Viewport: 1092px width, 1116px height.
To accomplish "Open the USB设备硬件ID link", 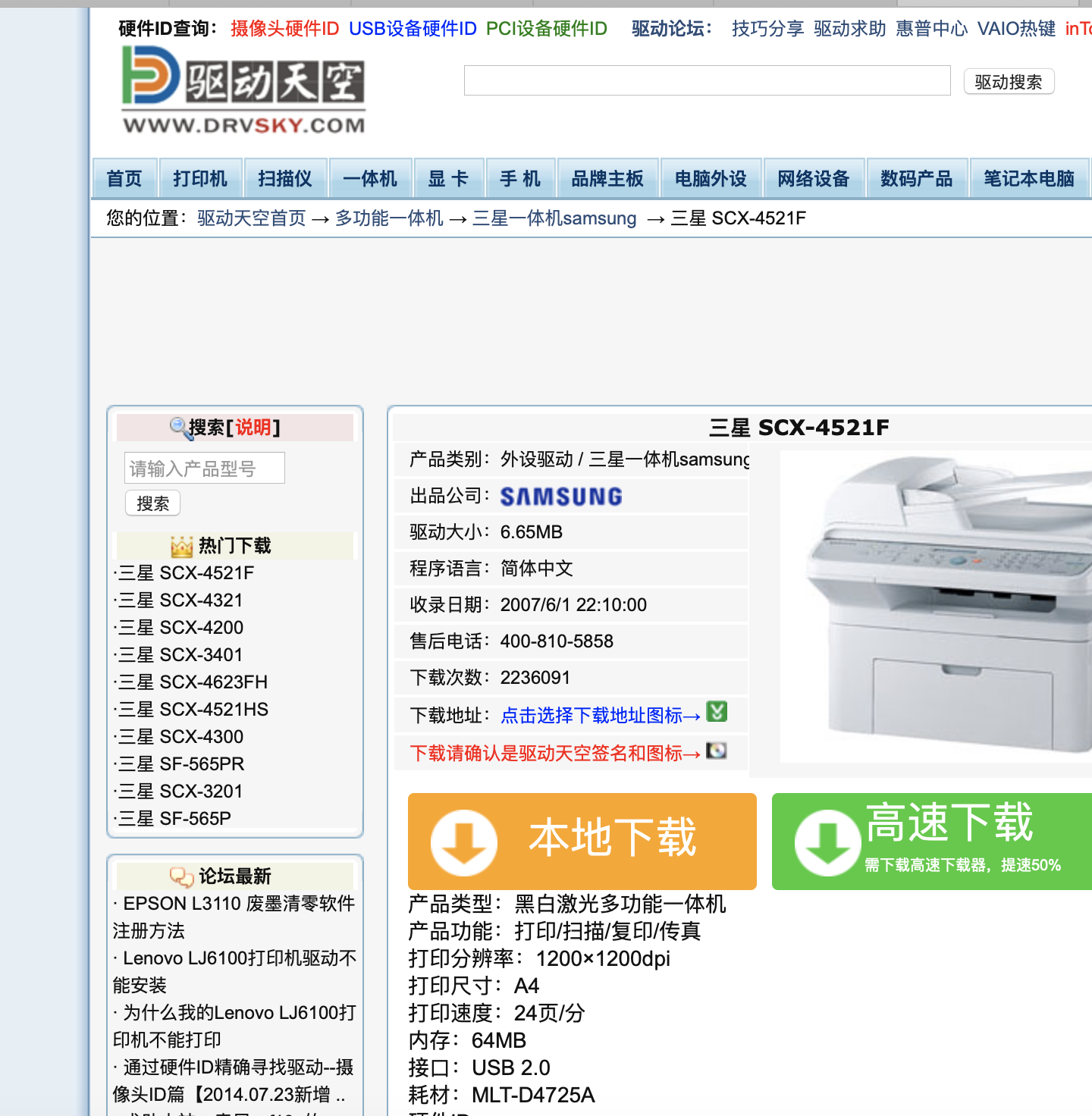I will click(413, 29).
